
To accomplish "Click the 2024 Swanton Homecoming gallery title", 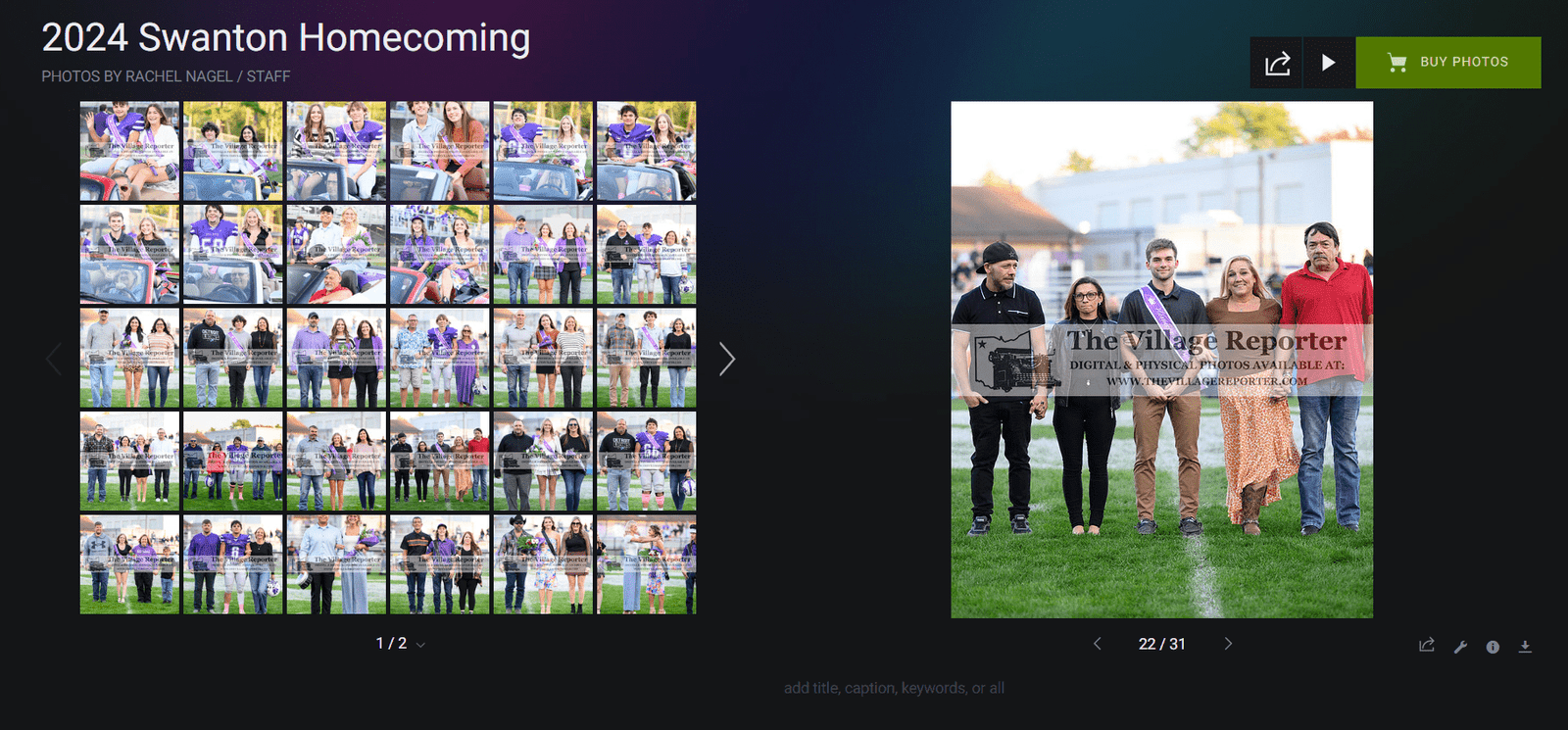I will (285, 37).
